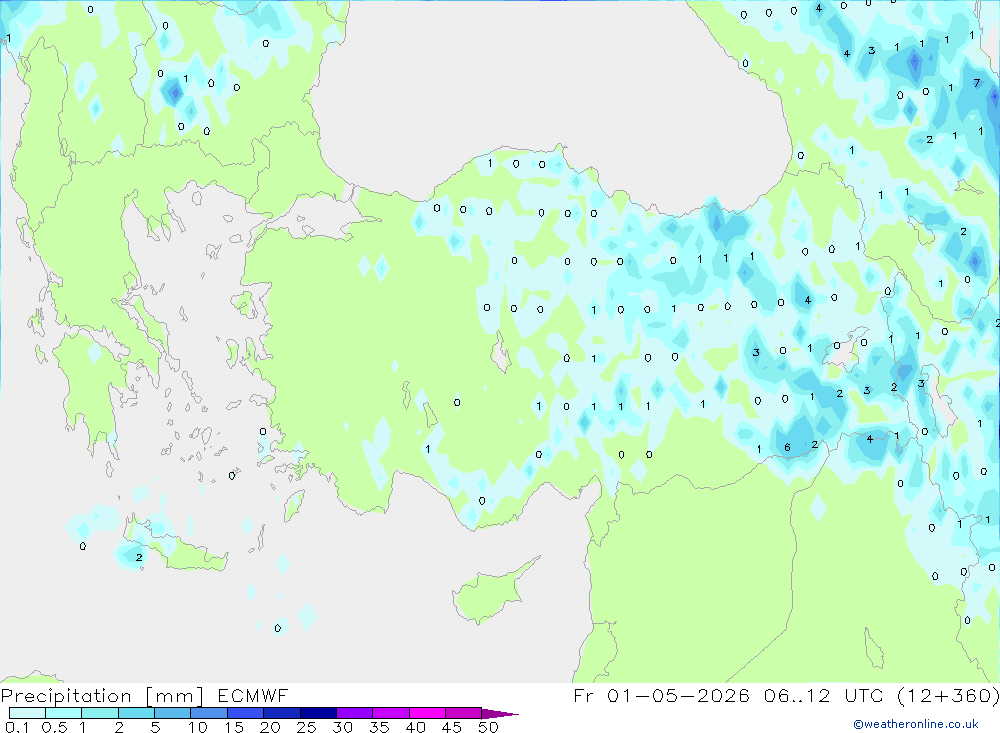1000x733 pixels.
Task: Click the '50' legend scale label
Action: tap(488, 727)
